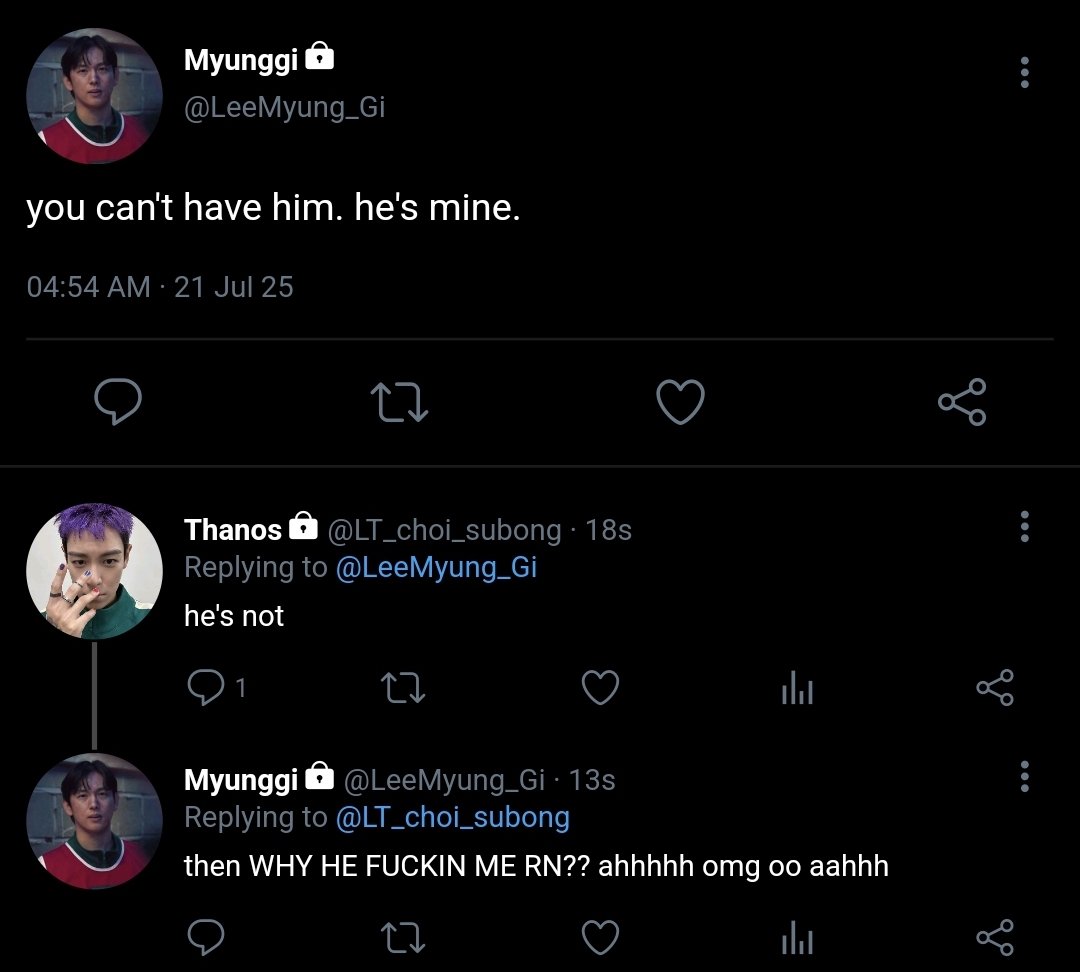
Task: Open the @LT_choi_subong mention link
Action: [453, 817]
